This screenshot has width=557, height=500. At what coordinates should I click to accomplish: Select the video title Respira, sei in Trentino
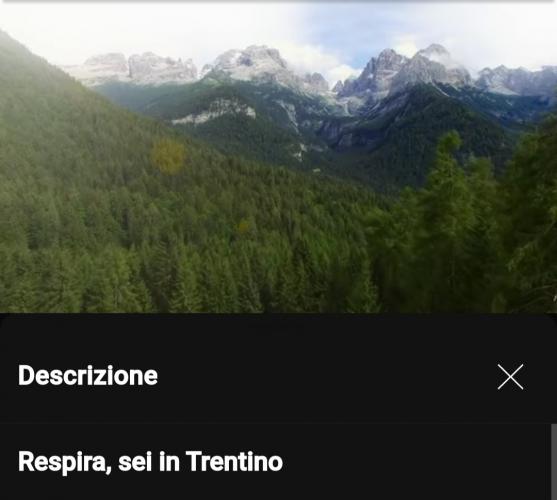pyautogui.click(x=150, y=462)
